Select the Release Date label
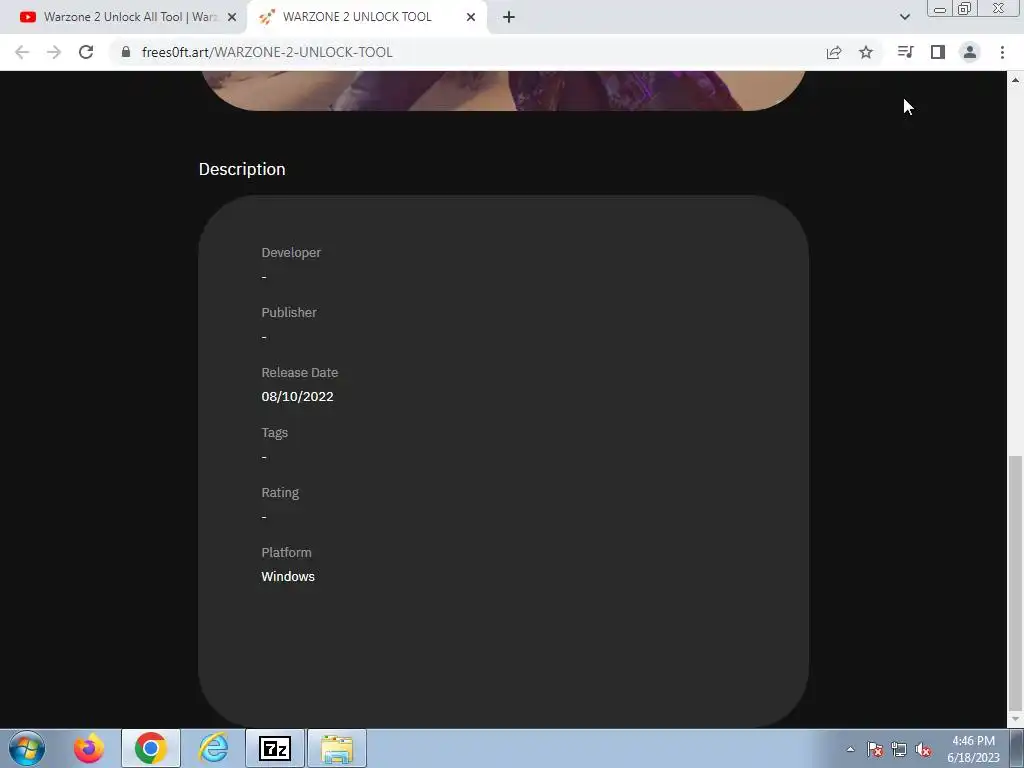 pos(300,373)
